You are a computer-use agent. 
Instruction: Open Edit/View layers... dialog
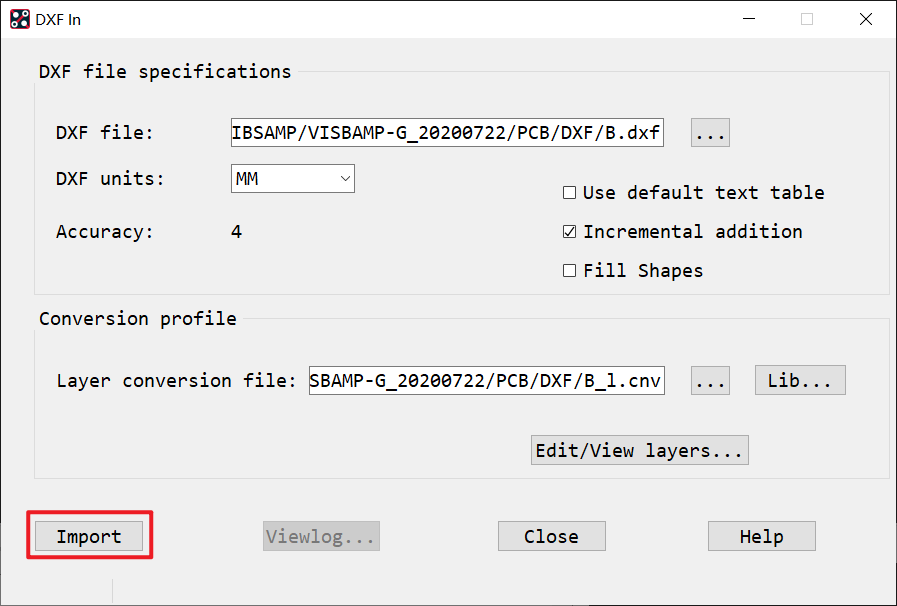pos(640,451)
